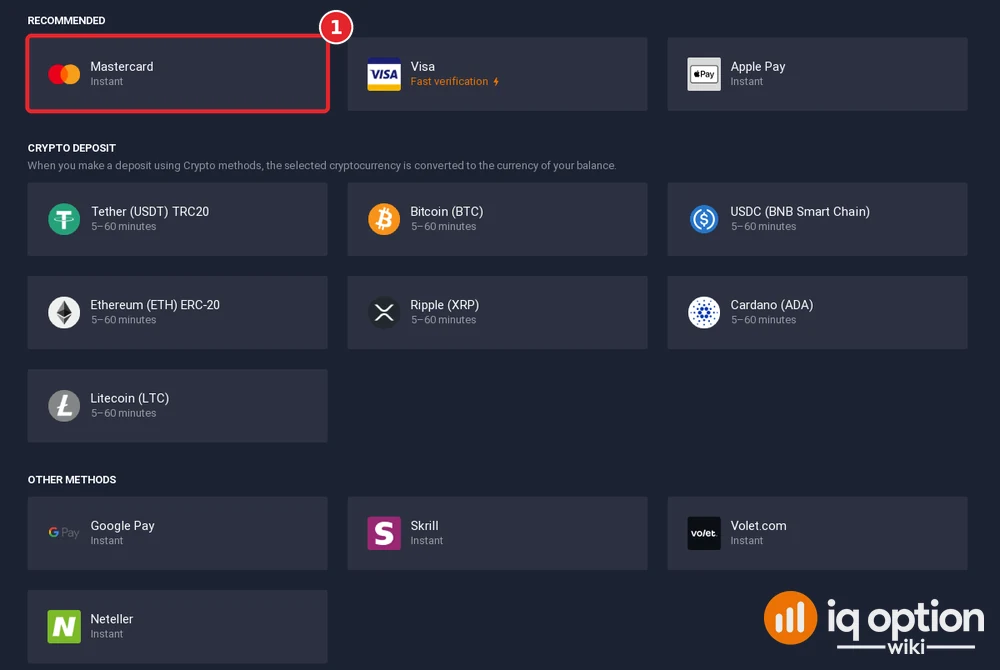Select Litecoin (LTC) deposit card

tap(177, 405)
